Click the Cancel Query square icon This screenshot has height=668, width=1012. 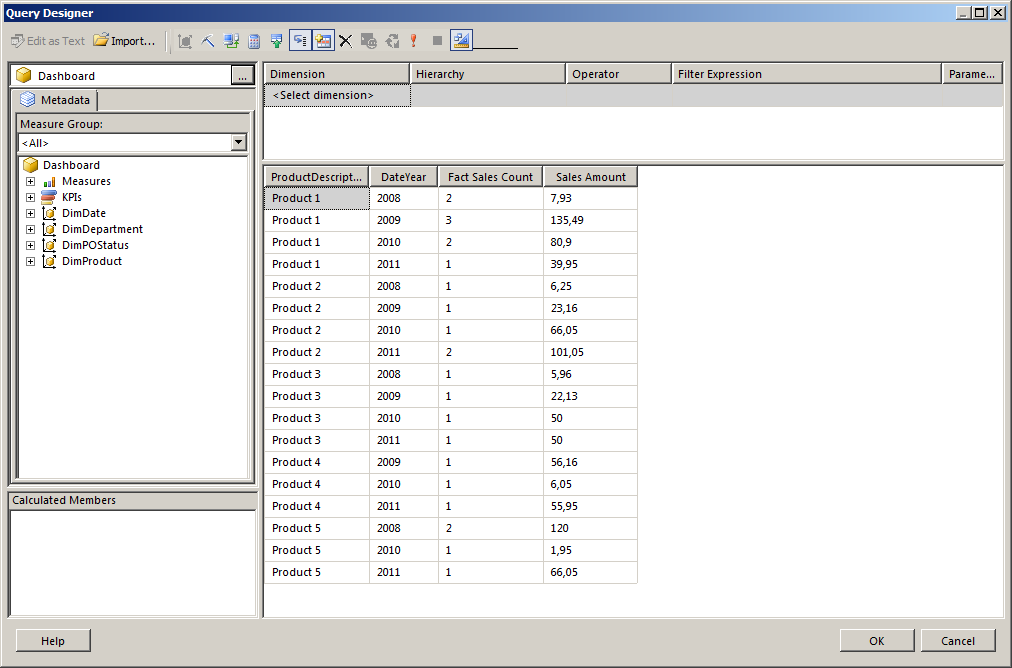437,41
